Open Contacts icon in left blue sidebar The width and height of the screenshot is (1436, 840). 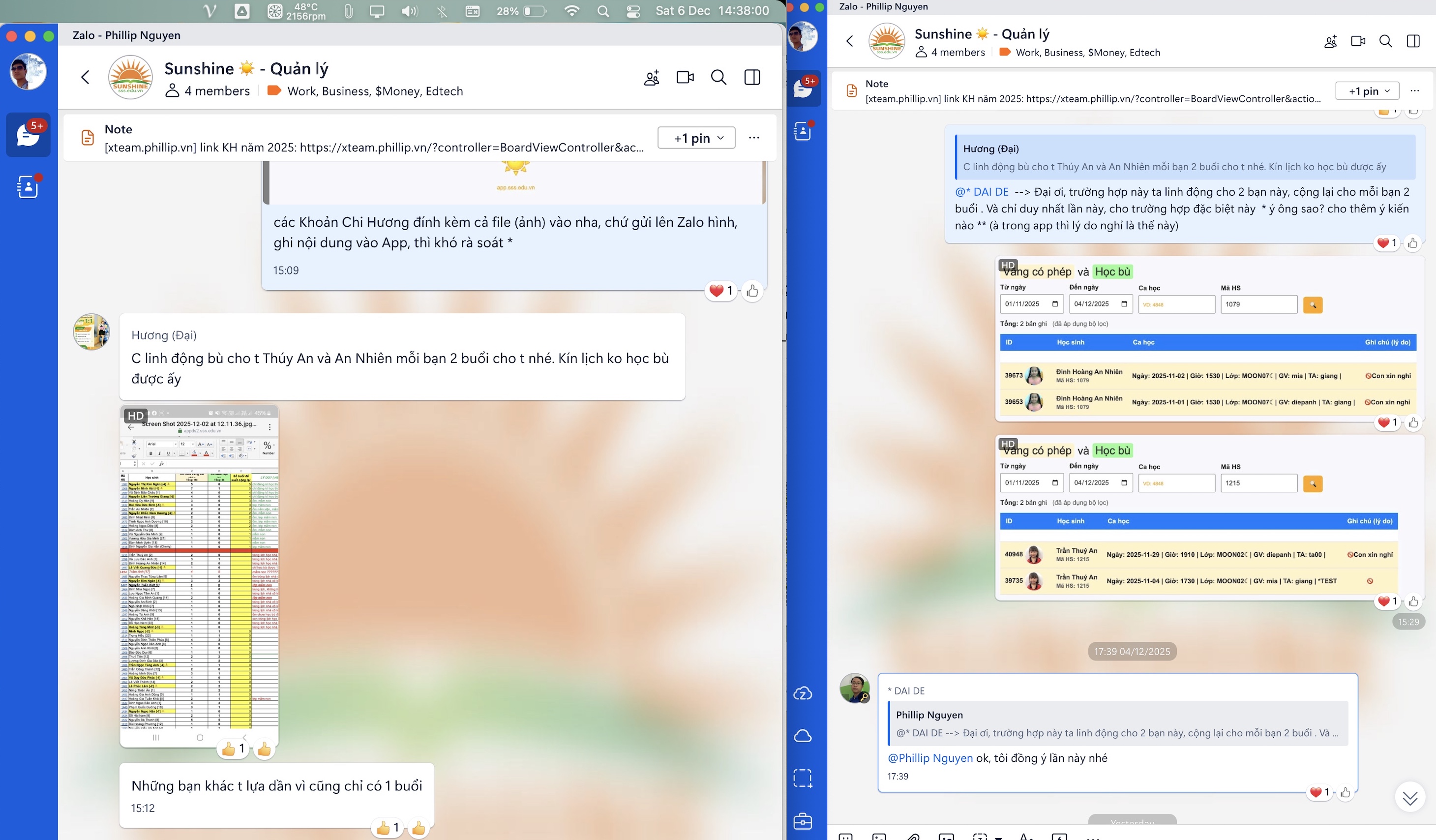coord(28,186)
